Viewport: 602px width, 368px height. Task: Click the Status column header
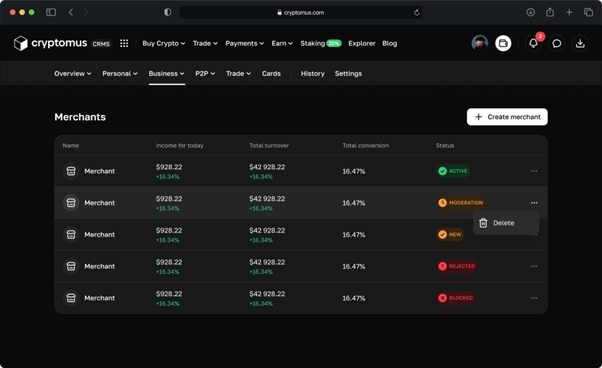[x=445, y=145]
